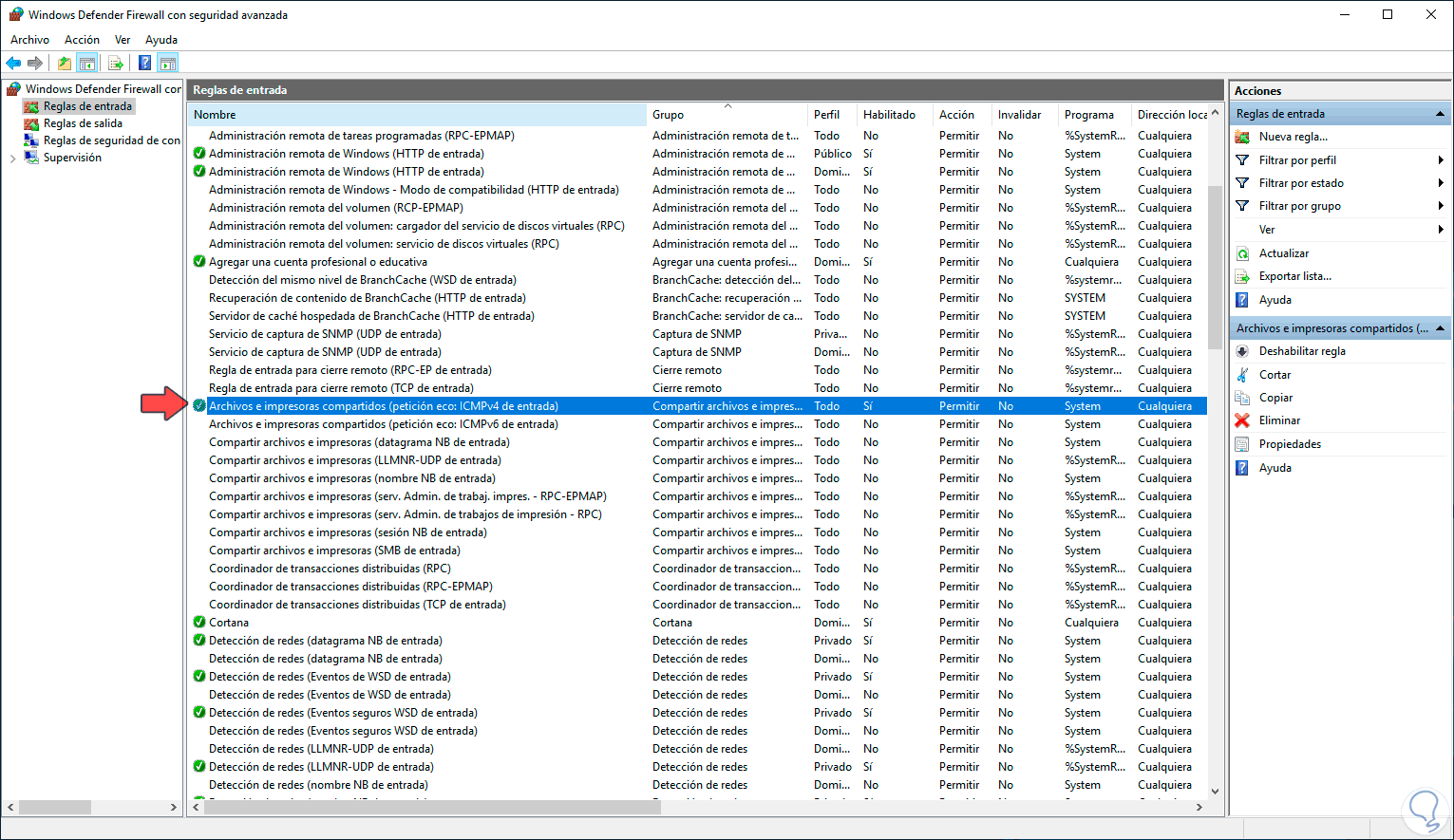Click the export list toolbar icon
Screen dimensions: 1454x840
pyautogui.click(x=116, y=64)
